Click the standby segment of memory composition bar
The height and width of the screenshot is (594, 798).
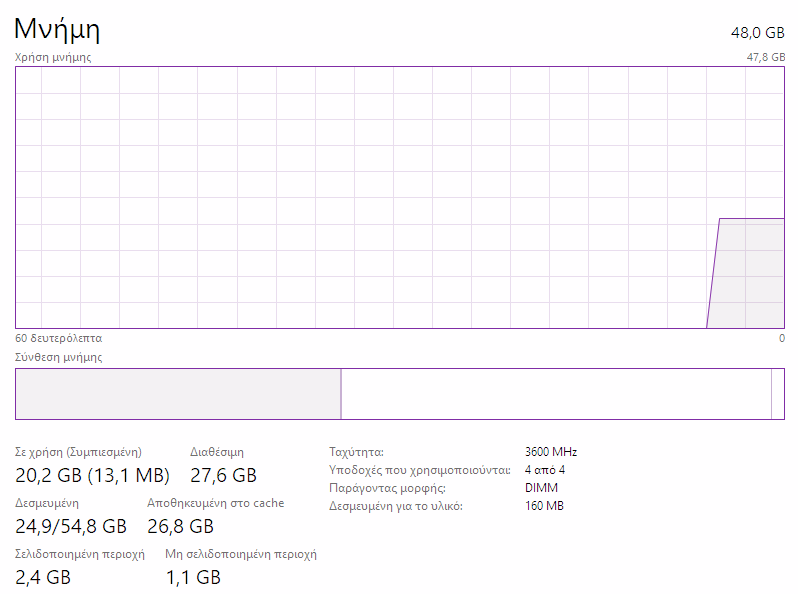click(x=556, y=394)
